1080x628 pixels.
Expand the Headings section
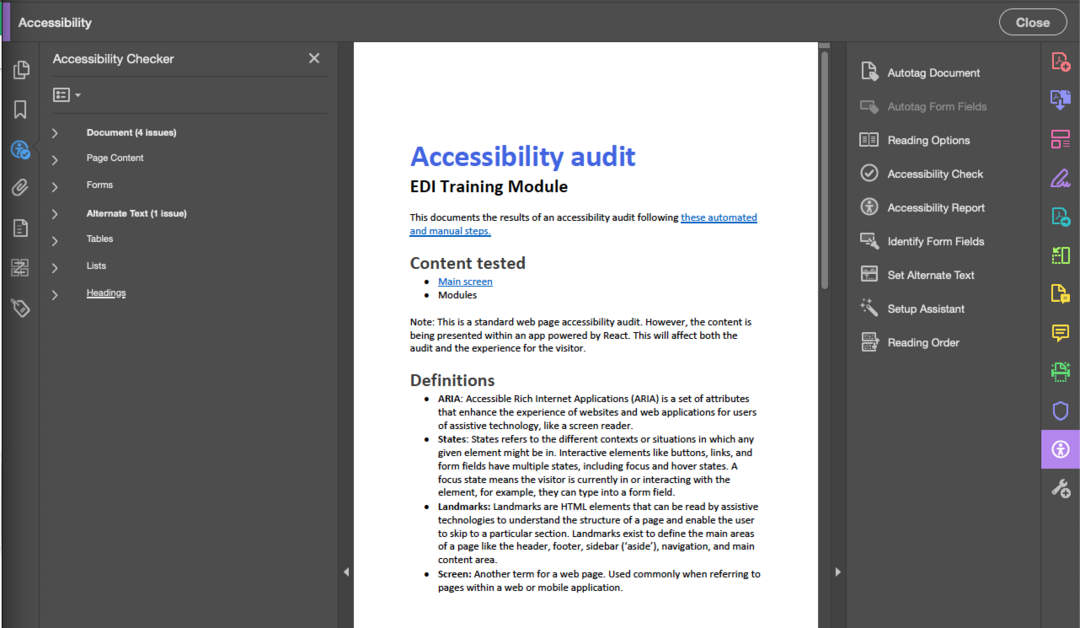click(x=55, y=292)
